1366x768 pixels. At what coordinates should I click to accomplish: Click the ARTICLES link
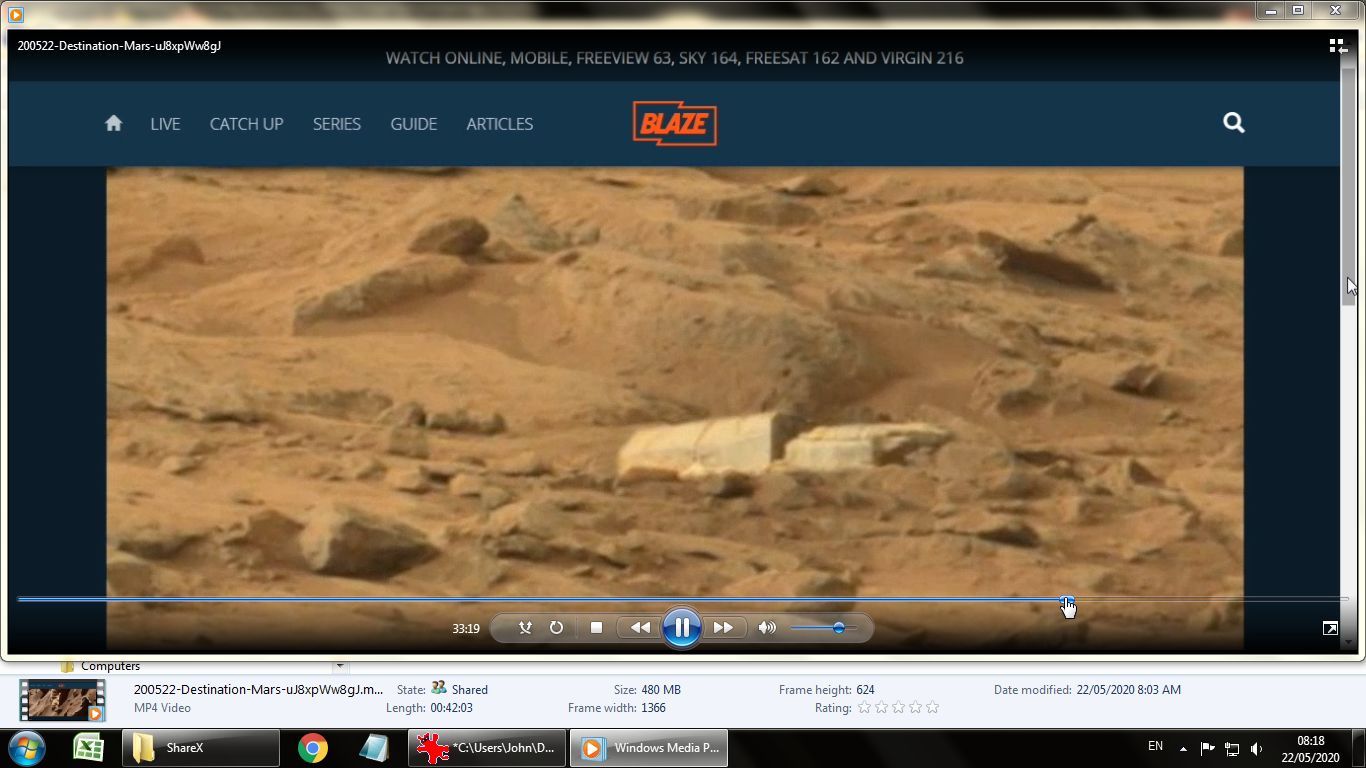499,124
